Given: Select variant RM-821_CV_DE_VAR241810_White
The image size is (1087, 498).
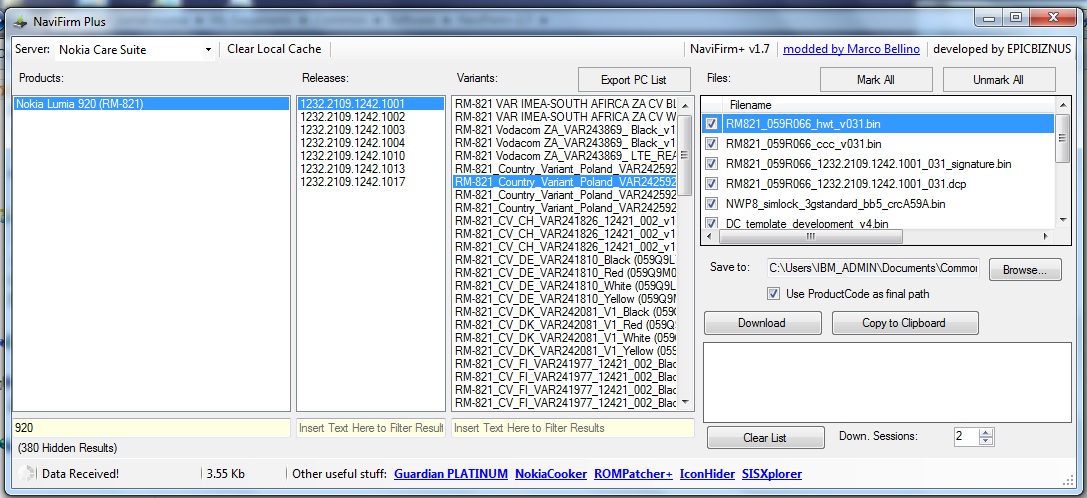Looking at the screenshot, I should 565,286.
